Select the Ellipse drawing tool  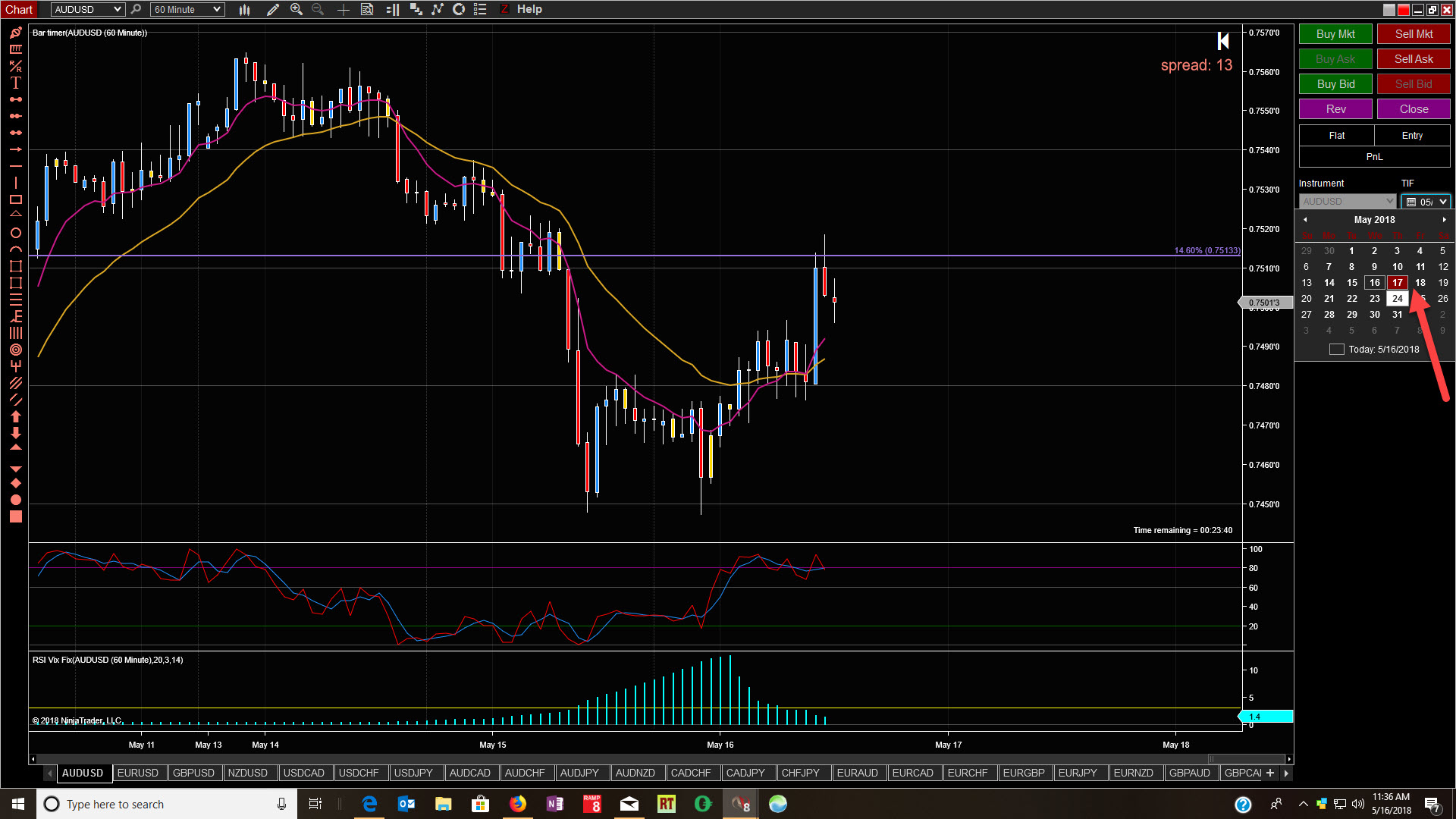click(15, 233)
